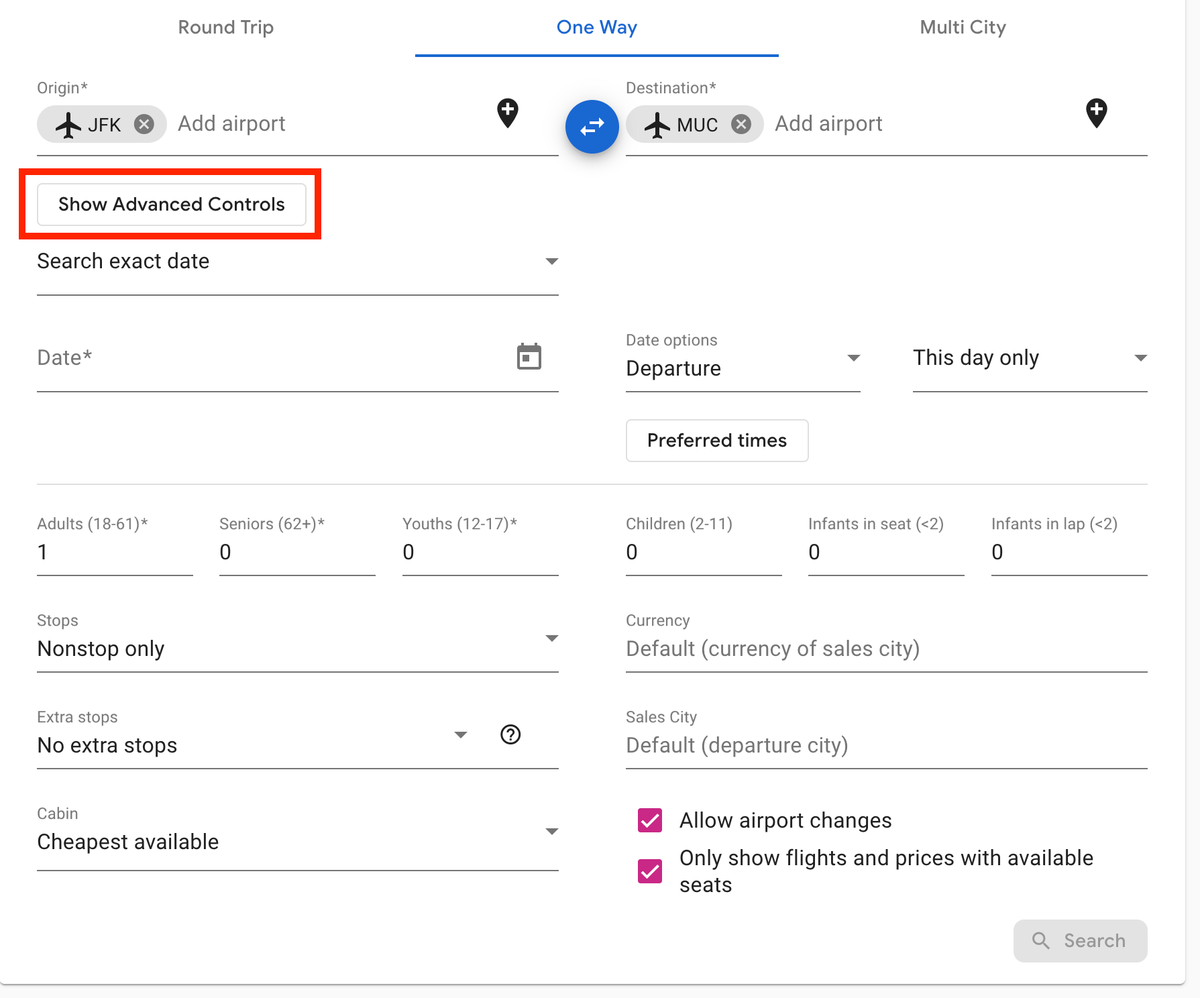Click Show Advanced Controls button

pyautogui.click(x=171, y=205)
